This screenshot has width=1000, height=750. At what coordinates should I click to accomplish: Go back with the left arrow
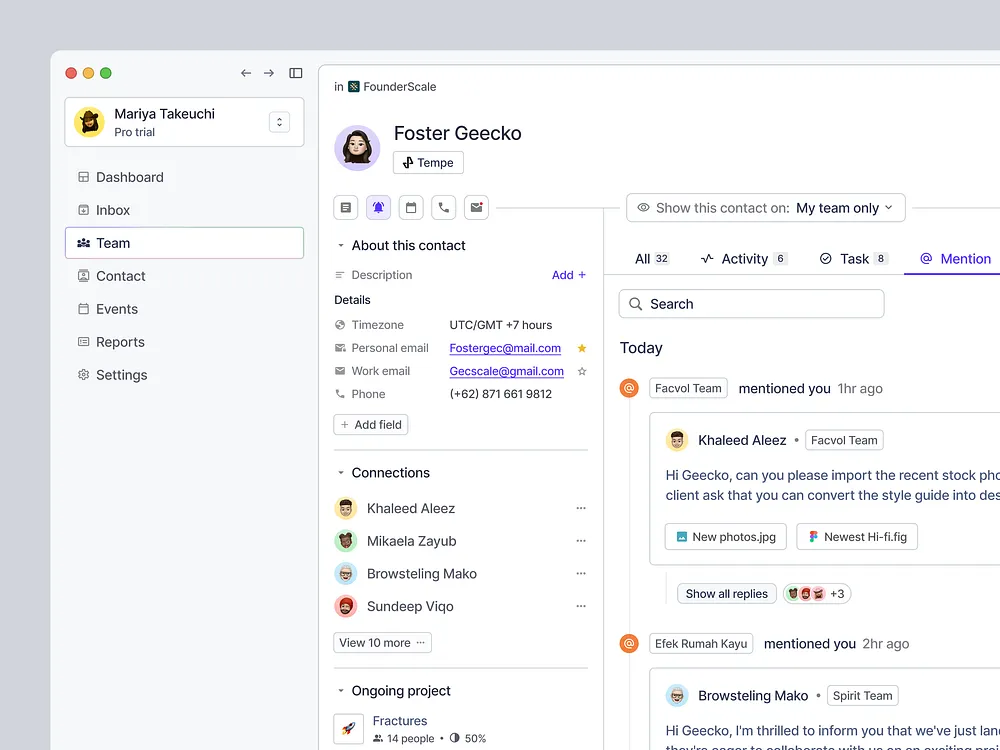(246, 73)
